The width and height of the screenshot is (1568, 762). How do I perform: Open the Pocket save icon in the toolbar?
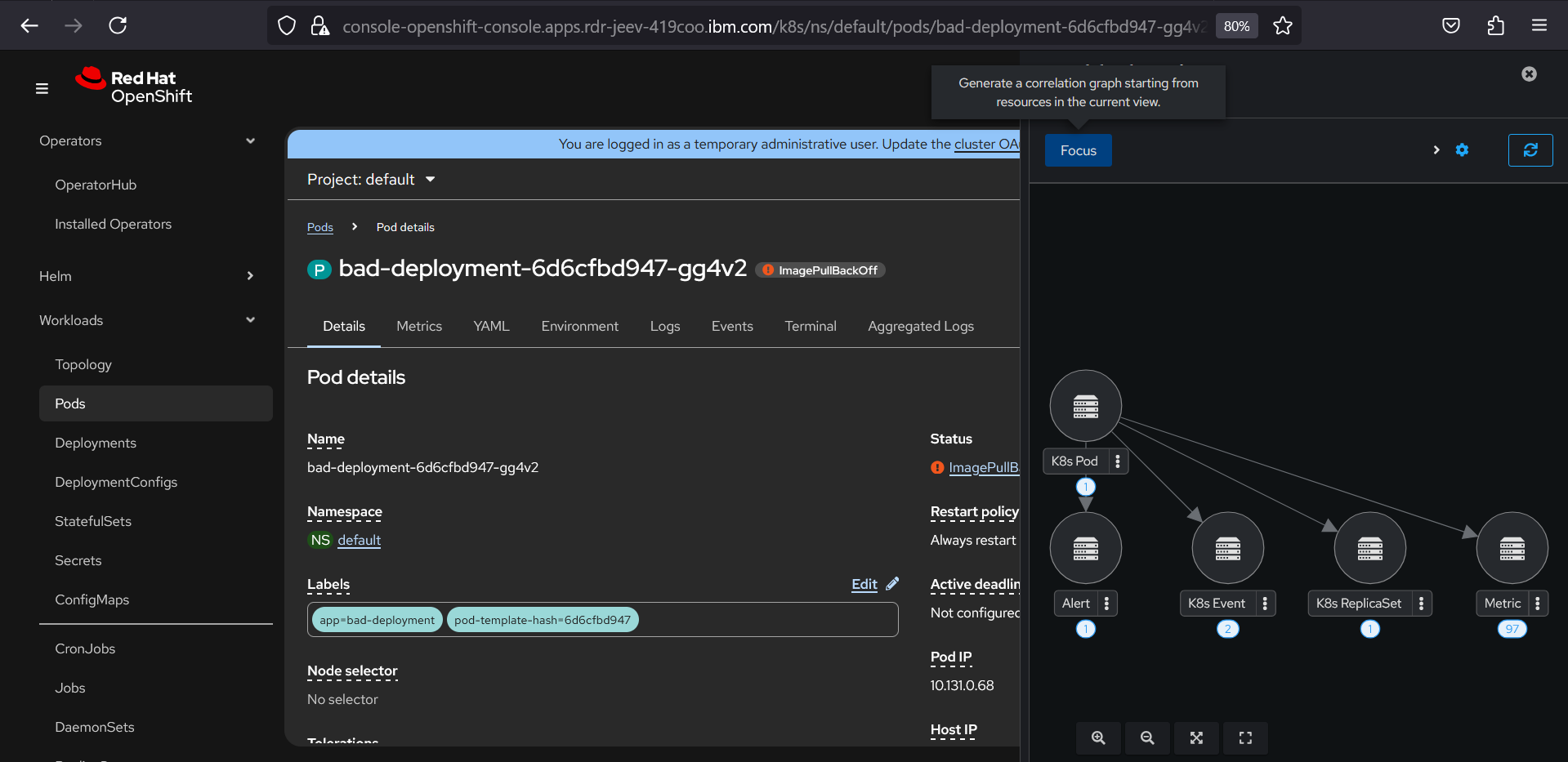(1451, 25)
